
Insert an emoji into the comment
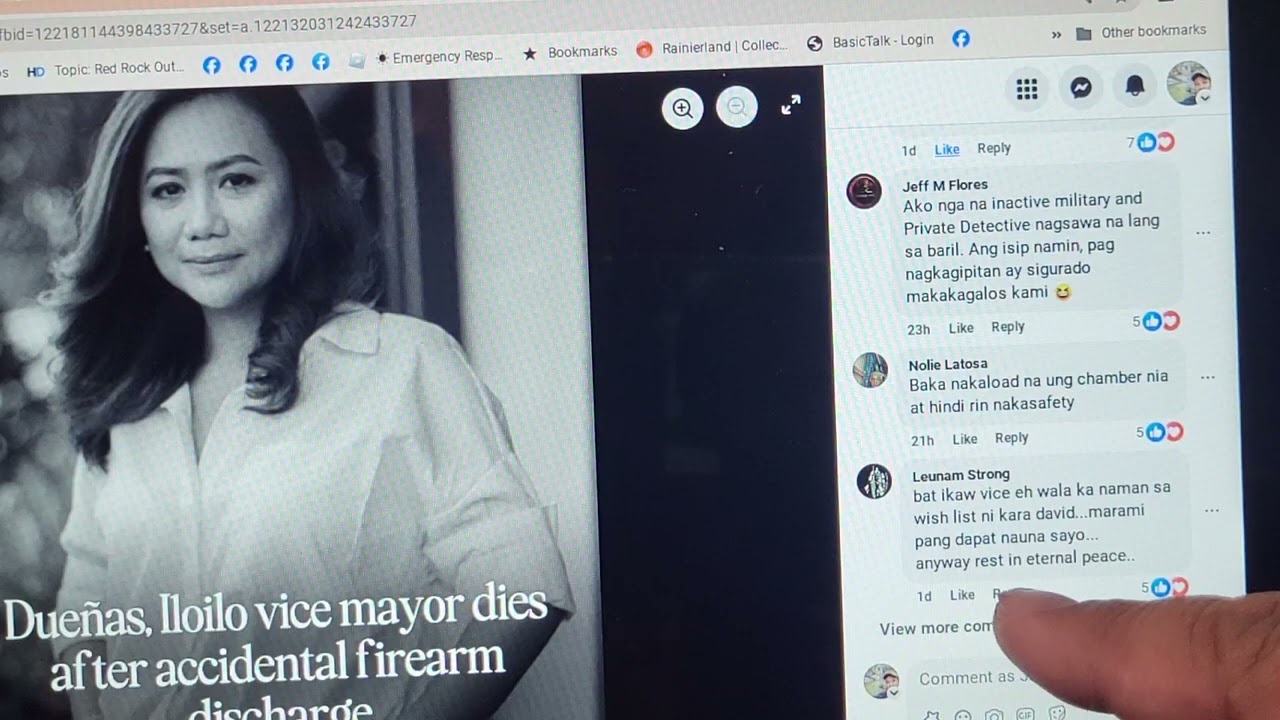click(x=962, y=716)
